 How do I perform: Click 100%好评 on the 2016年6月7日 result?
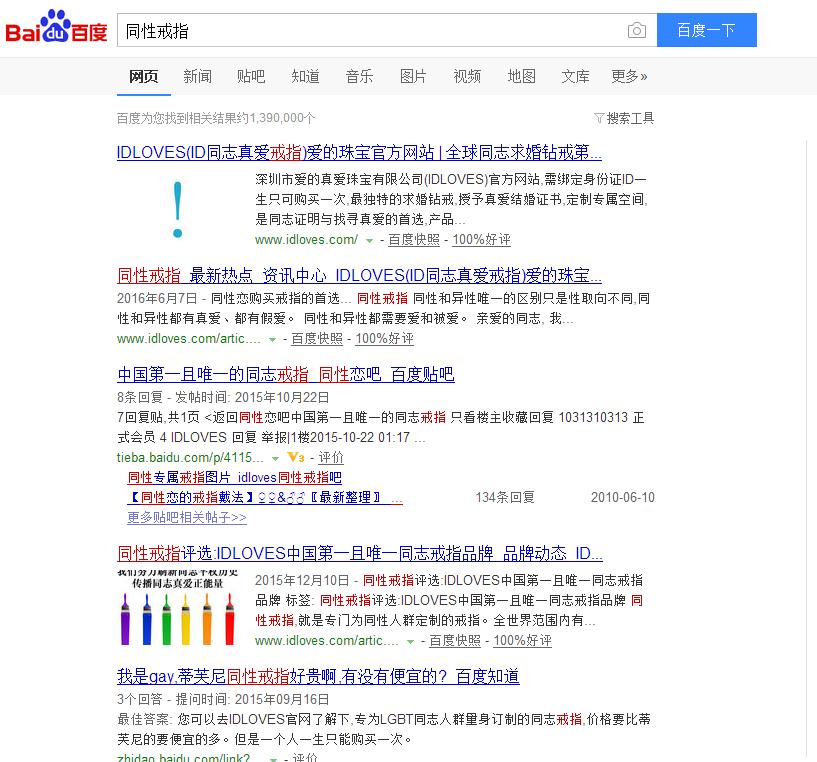385,339
